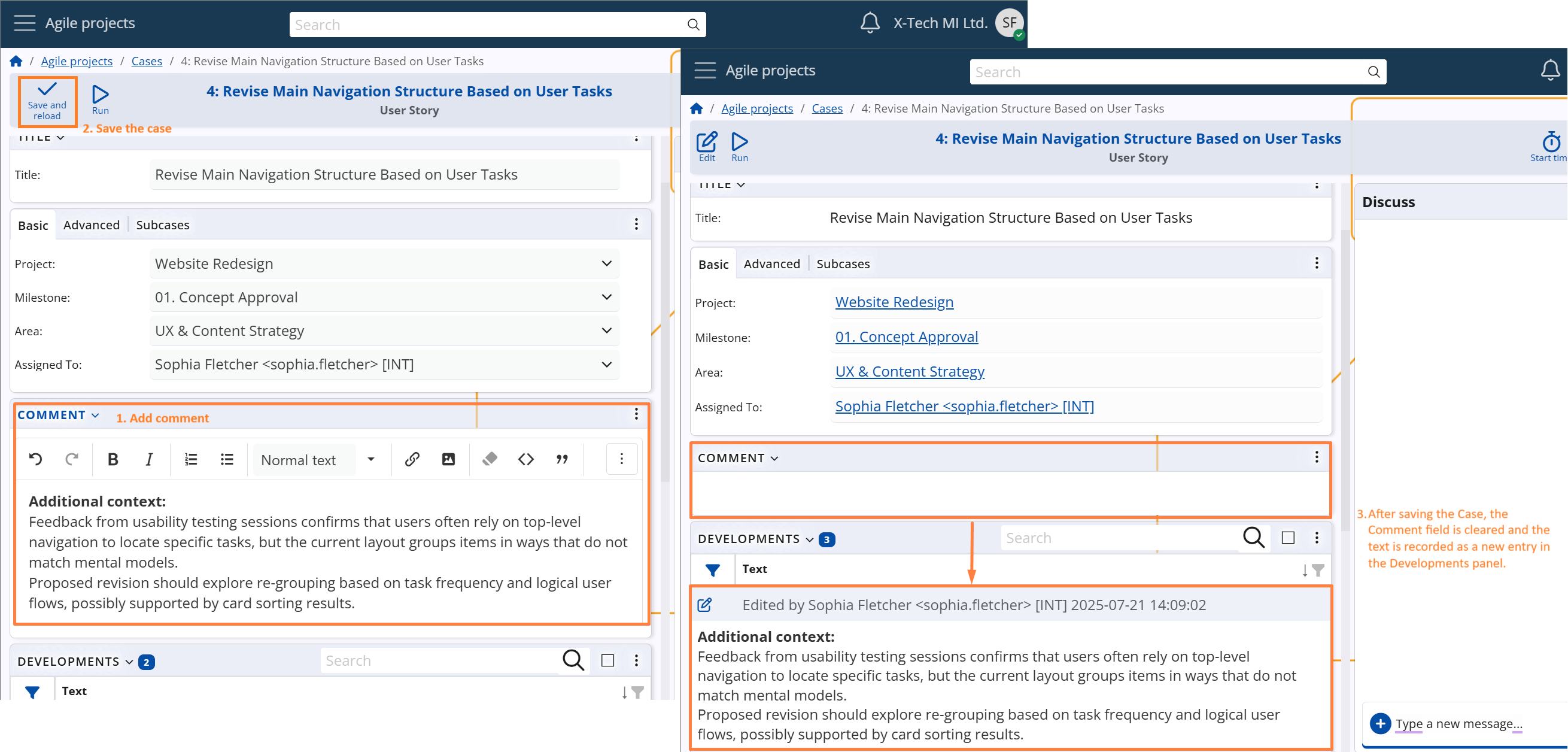Click the Type a new message field
This screenshot has height=752, width=1568.
tap(1458, 723)
